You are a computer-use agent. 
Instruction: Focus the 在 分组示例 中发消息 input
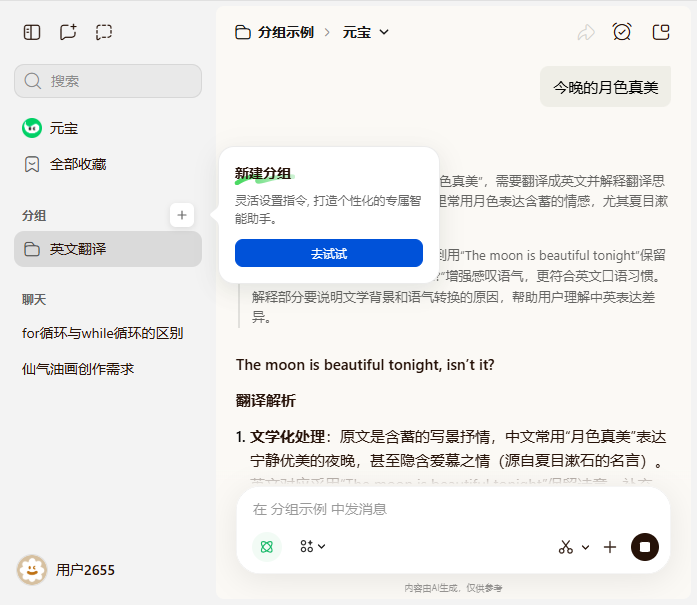tap(453, 509)
